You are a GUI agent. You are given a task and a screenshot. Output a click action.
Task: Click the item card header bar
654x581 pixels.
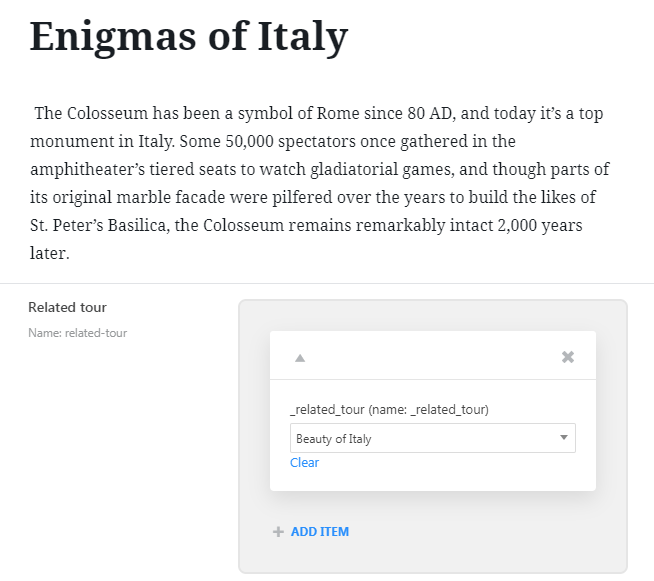pyautogui.click(x=433, y=355)
